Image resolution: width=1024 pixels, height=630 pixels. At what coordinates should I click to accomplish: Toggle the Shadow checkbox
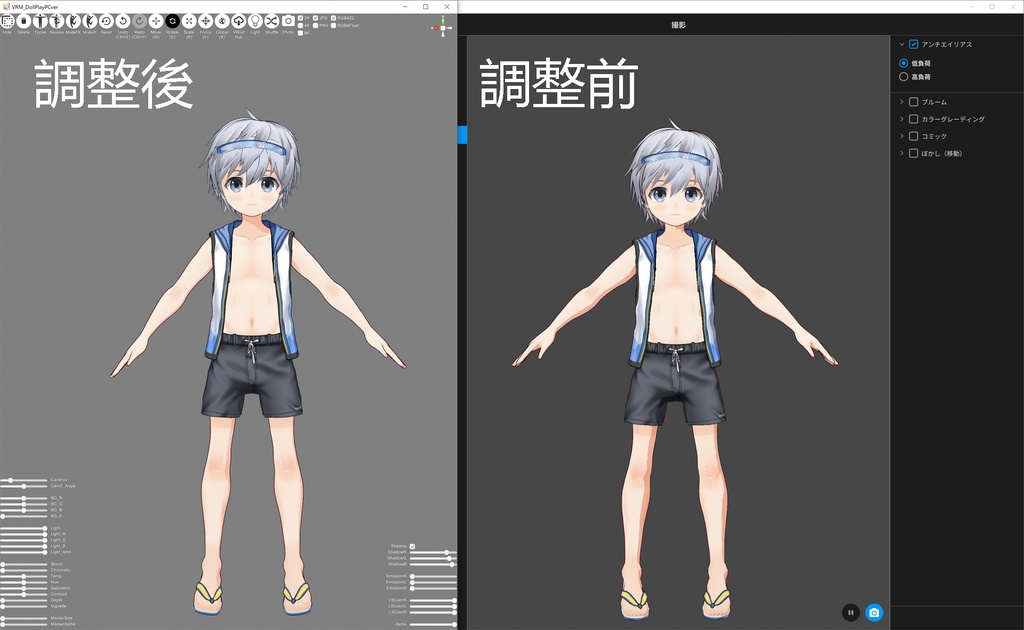point(412,546)
